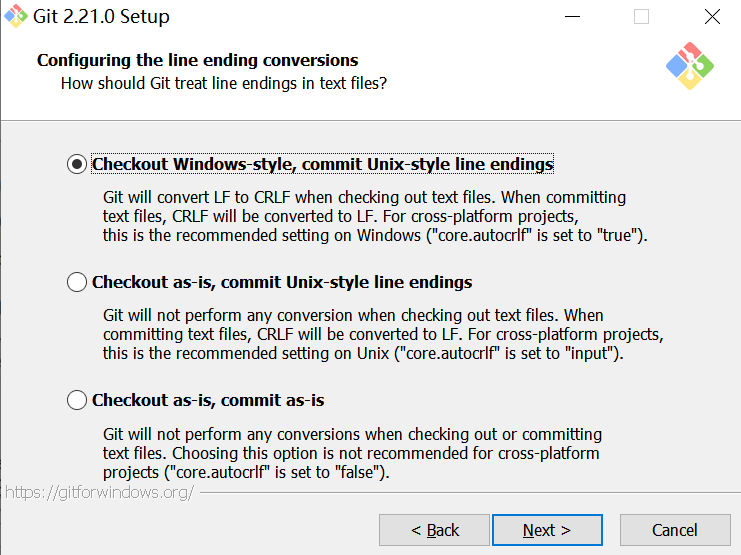This screenshot has width=741, height=555.
Task: Go back with the Back button
Action: pos(435,530)
